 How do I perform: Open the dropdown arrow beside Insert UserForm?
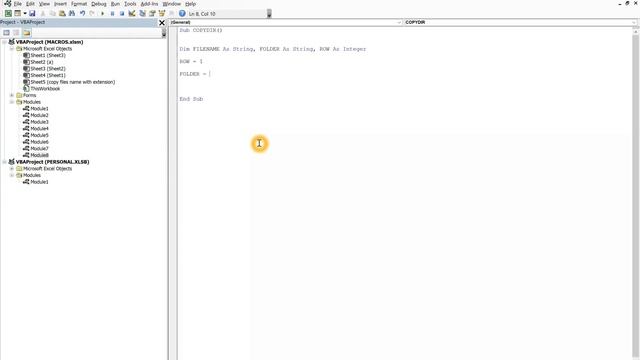click(x=25, y=13)
